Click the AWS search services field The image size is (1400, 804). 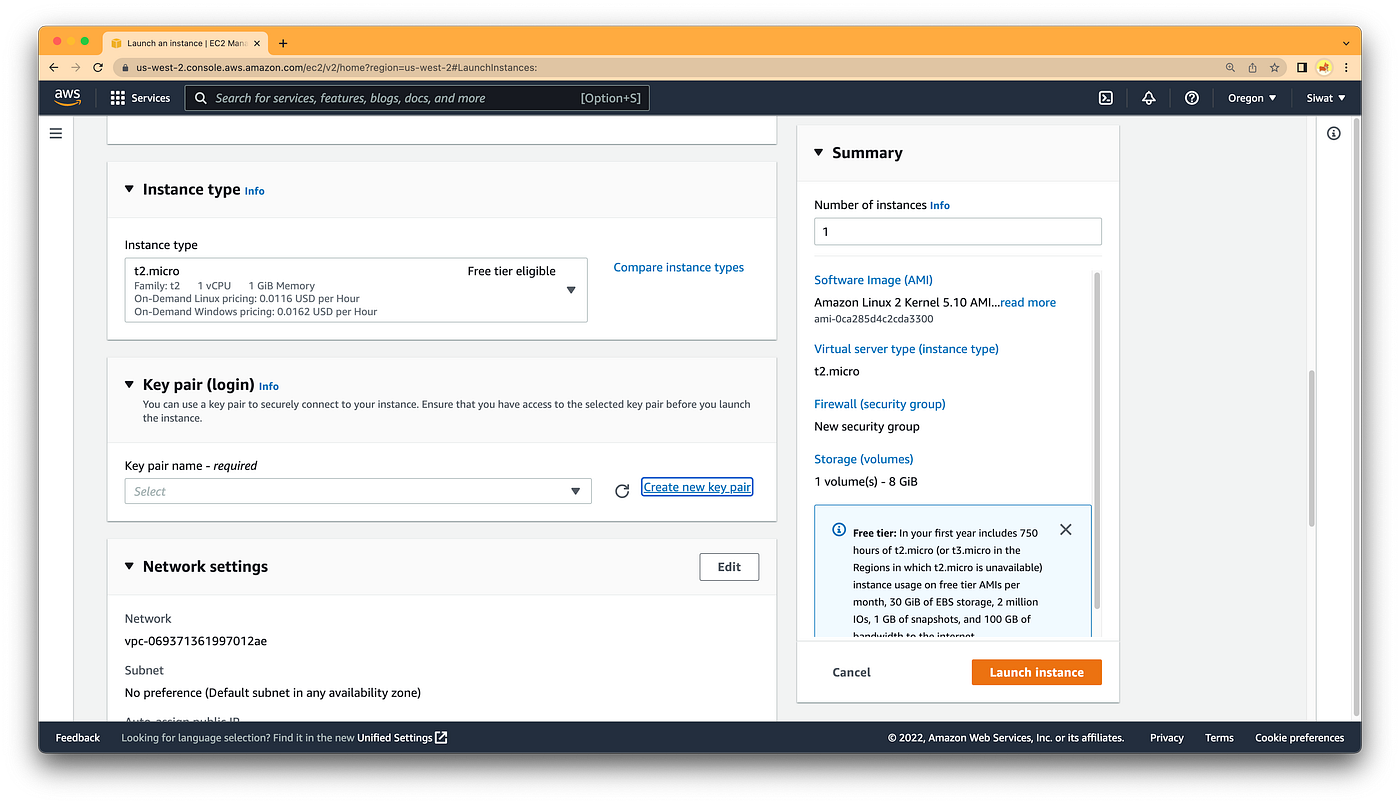[x=417, y=98]
